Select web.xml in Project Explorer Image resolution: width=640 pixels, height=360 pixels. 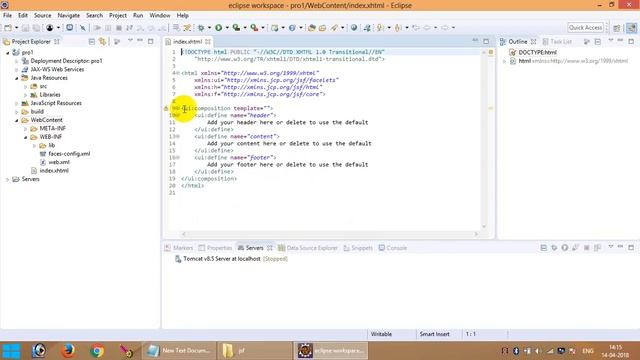(59, 162)
